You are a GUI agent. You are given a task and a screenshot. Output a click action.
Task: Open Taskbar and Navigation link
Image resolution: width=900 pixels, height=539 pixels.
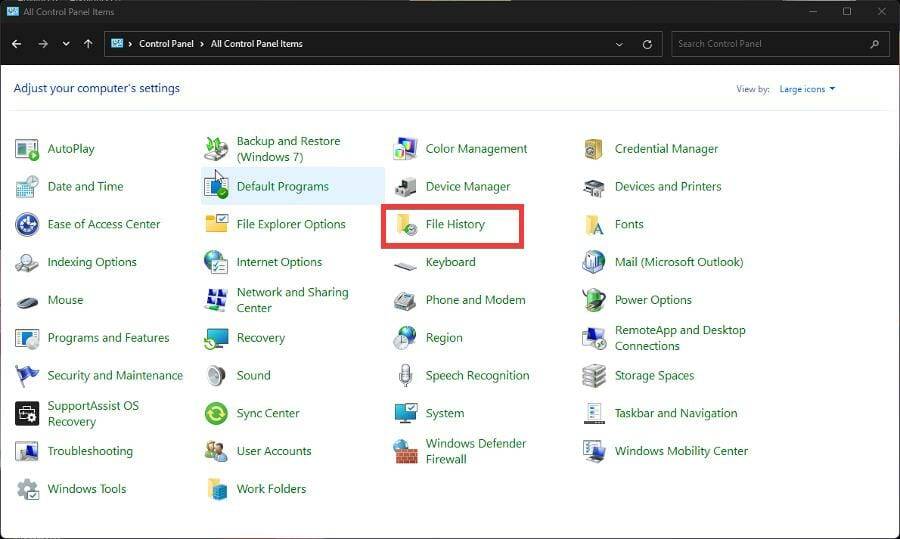[x=676, y=414]
